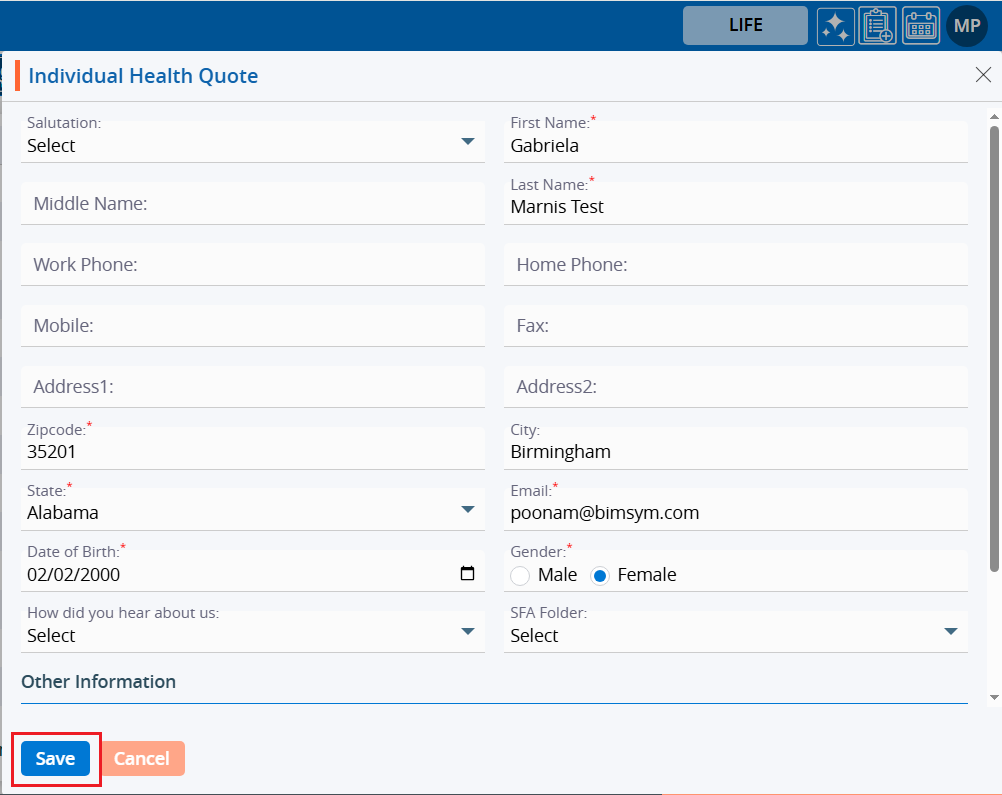Image resolution: width=1002 pixels, height=795 pixels.
Task: Open the State dropdown showing Alabama
Action: (467, 510)
